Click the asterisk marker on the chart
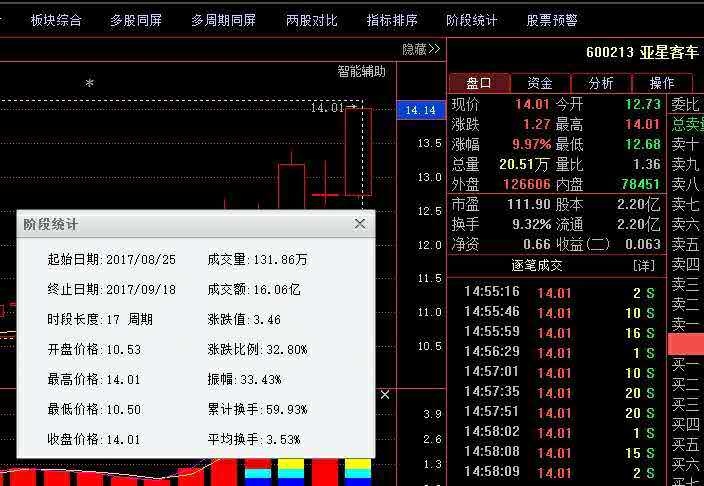This screenshot has width=704, height=486. point(89,85)
